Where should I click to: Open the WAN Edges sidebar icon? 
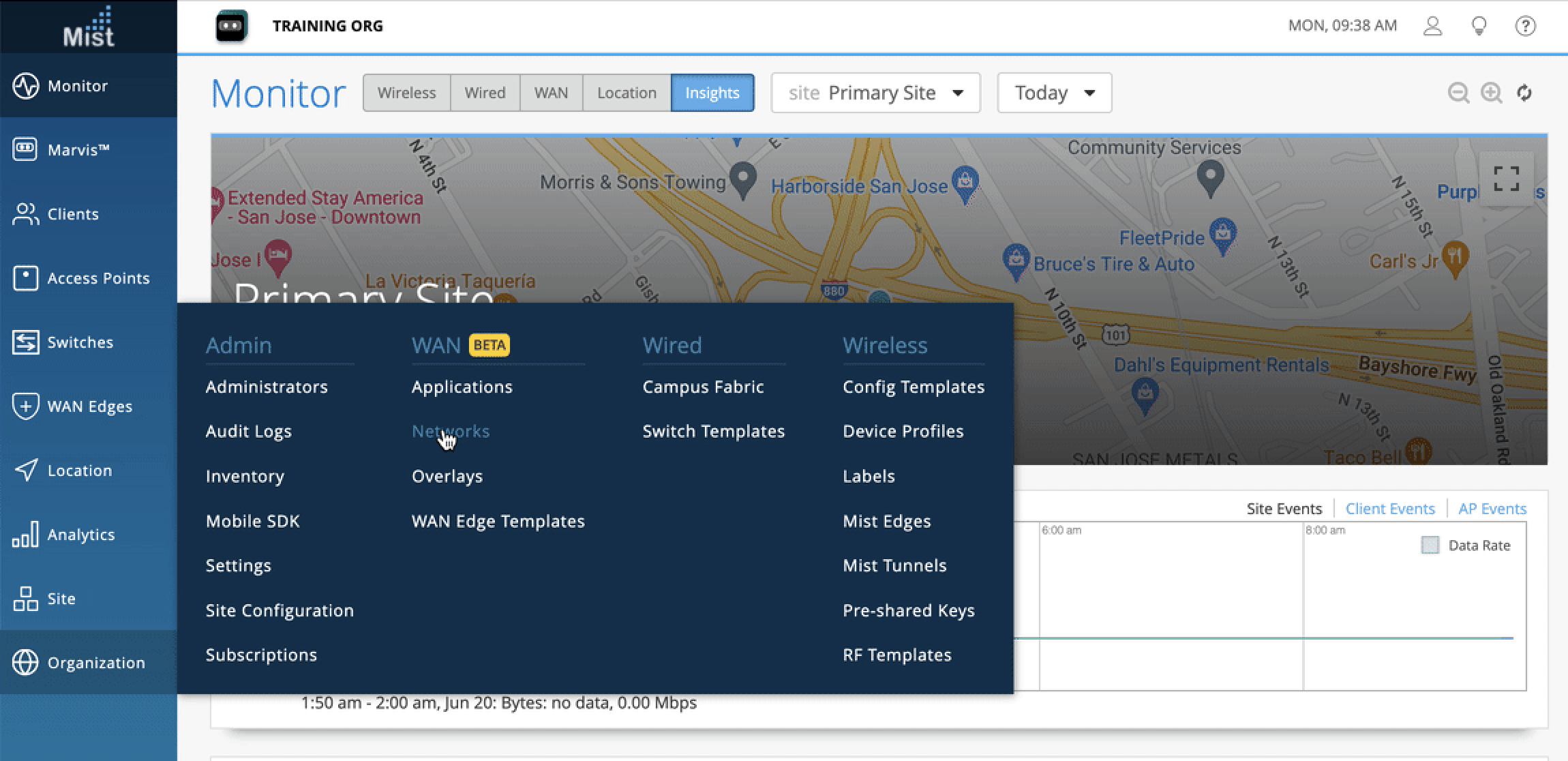[25, 406]
